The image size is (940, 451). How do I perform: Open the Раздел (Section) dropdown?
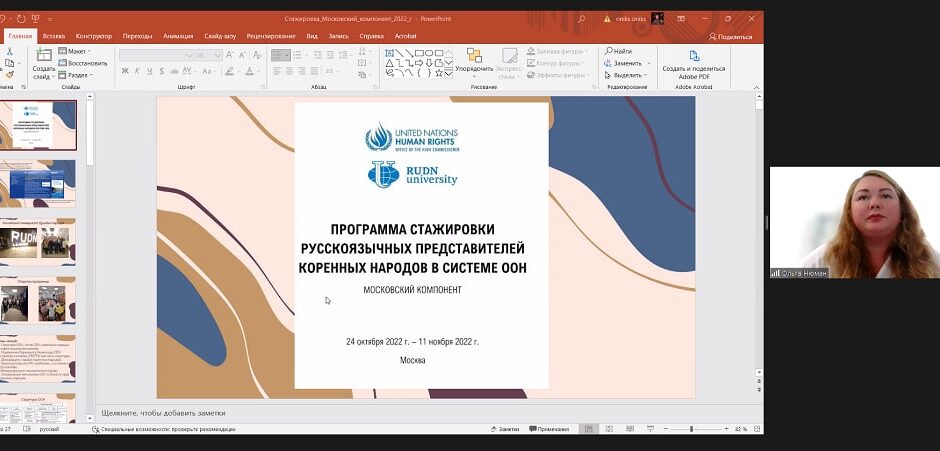(76, 75)
